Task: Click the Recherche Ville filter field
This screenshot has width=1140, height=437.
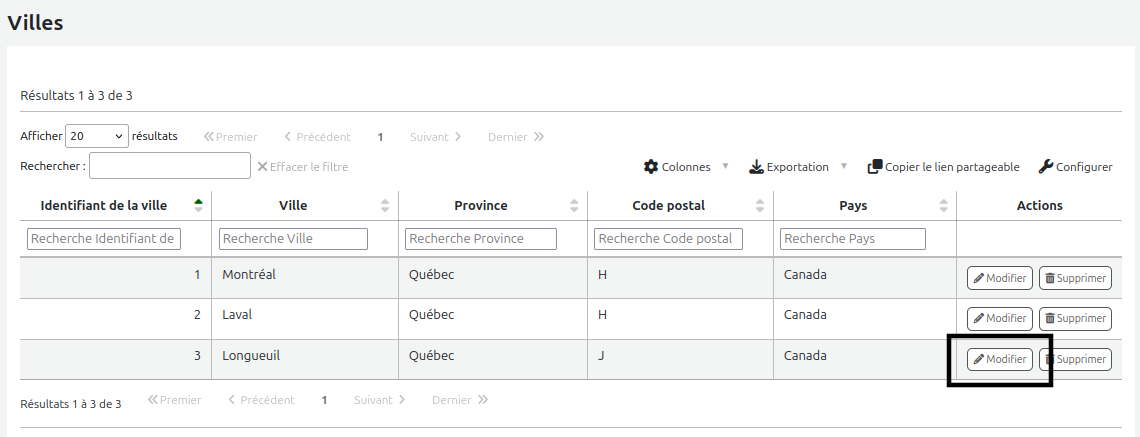Action: 293,239
